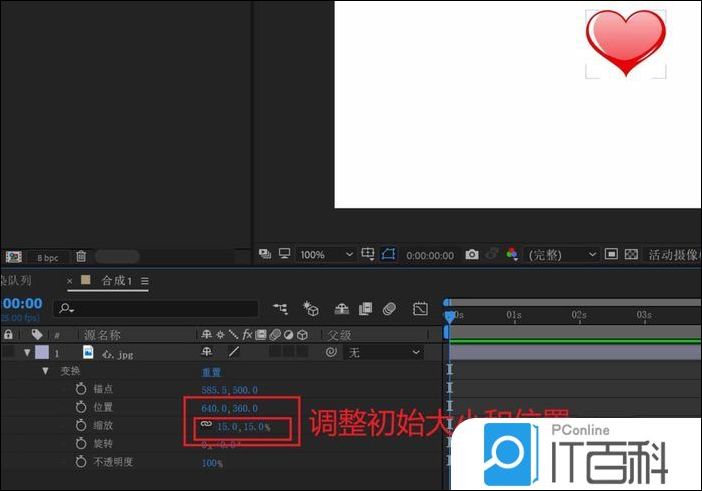Image resolution: width=702 pixels, height=491 pixels.
Task: Click the region of interest icon
Action: [x=387, y=255]
